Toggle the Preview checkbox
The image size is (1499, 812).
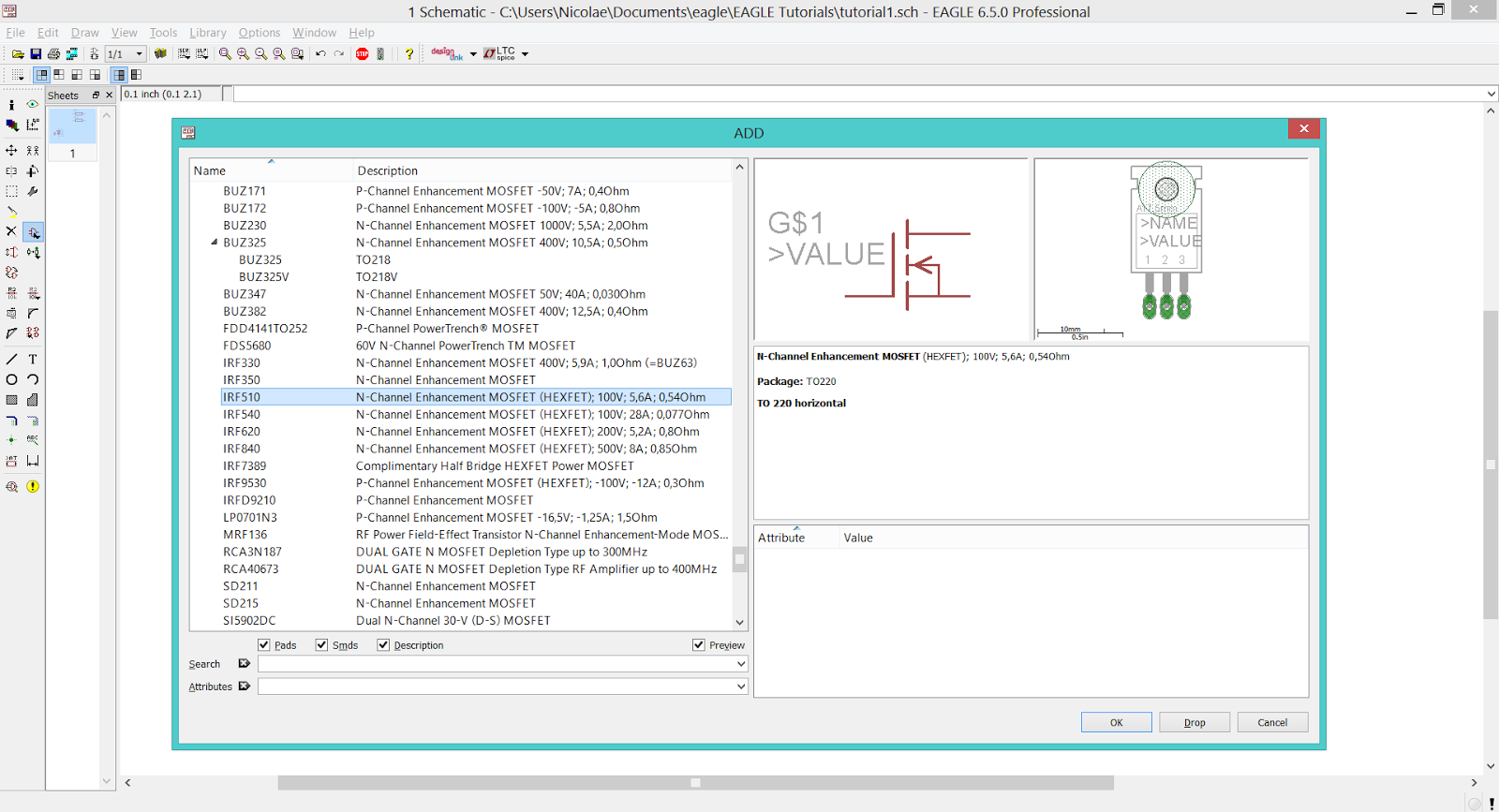coord(699,645)
